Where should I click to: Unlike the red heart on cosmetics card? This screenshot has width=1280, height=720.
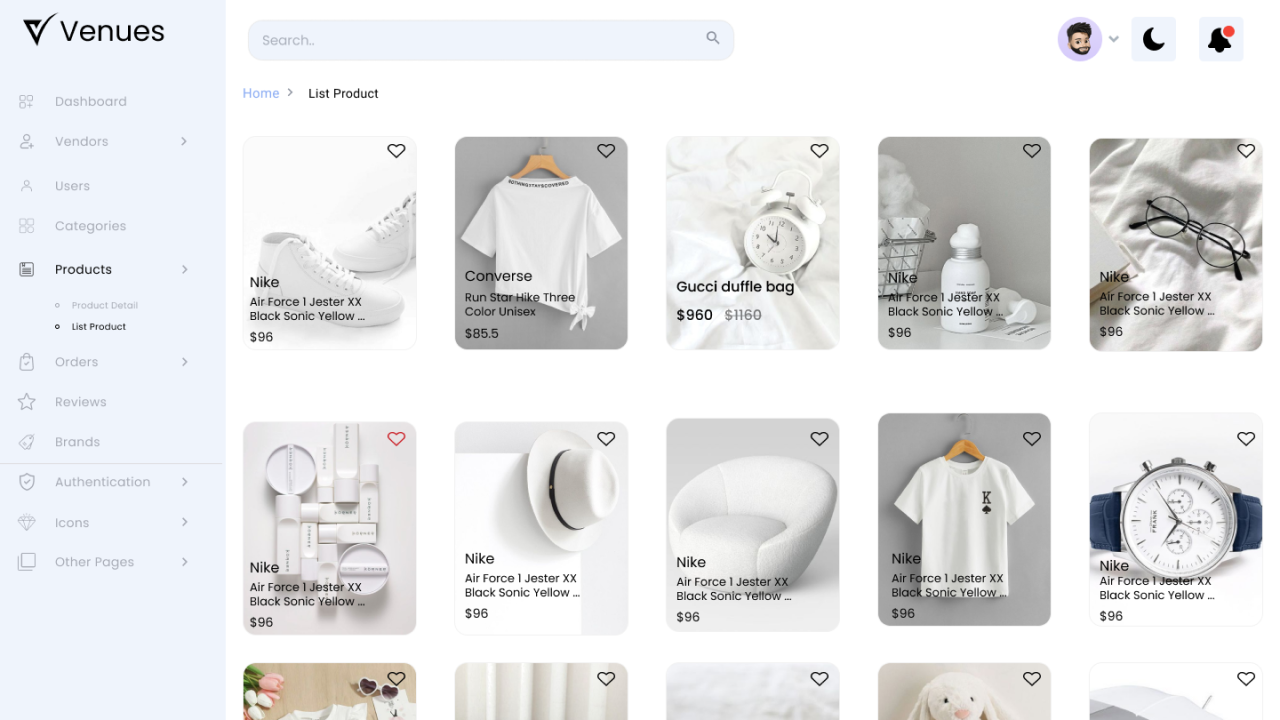[397, 439]
